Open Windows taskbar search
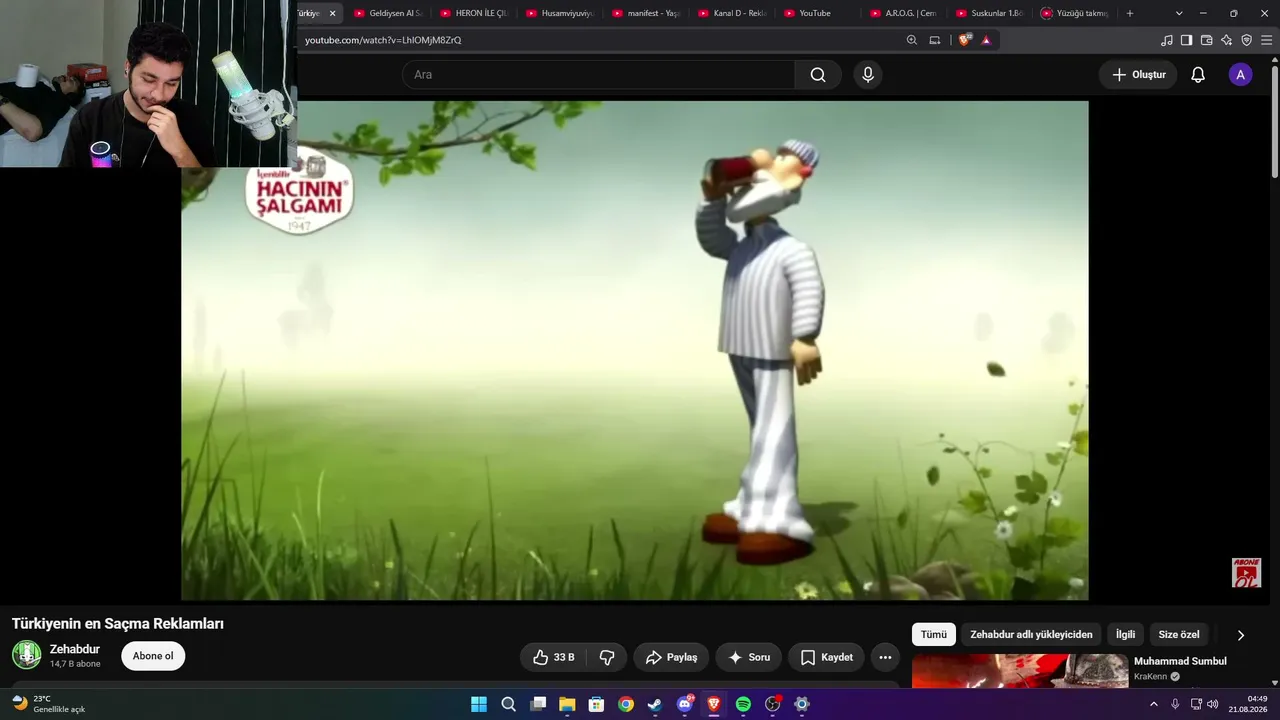 508,704
